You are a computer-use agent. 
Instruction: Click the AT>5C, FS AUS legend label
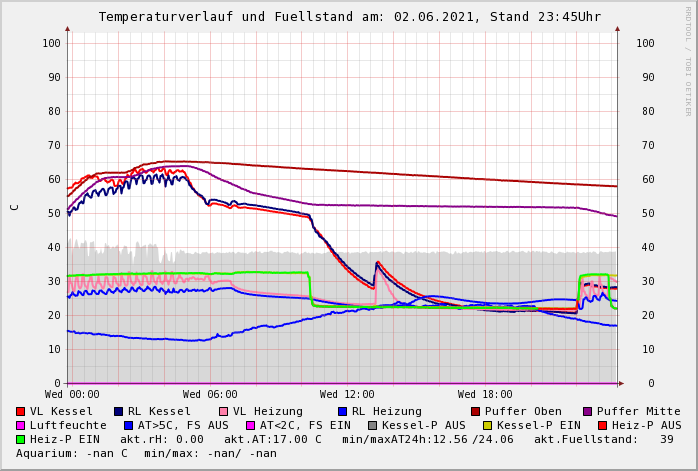coord(182,425)
